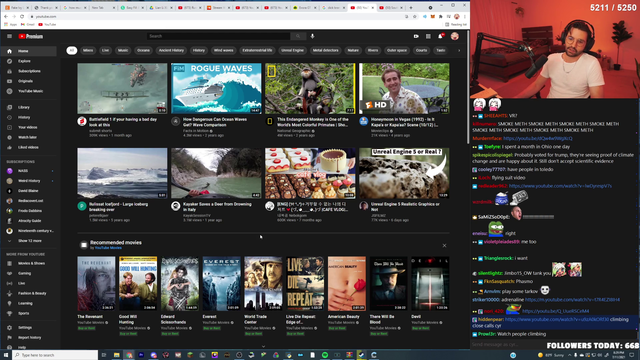Viewport: 640px width, 360px height.
Task: Open Settings in the sidebar
Action: coord(29,328)
